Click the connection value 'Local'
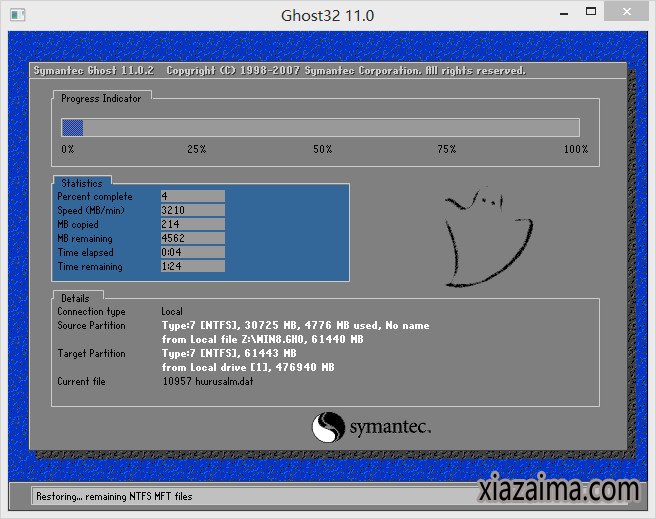Viewport: 656px width, 519px height. point(172,311)
